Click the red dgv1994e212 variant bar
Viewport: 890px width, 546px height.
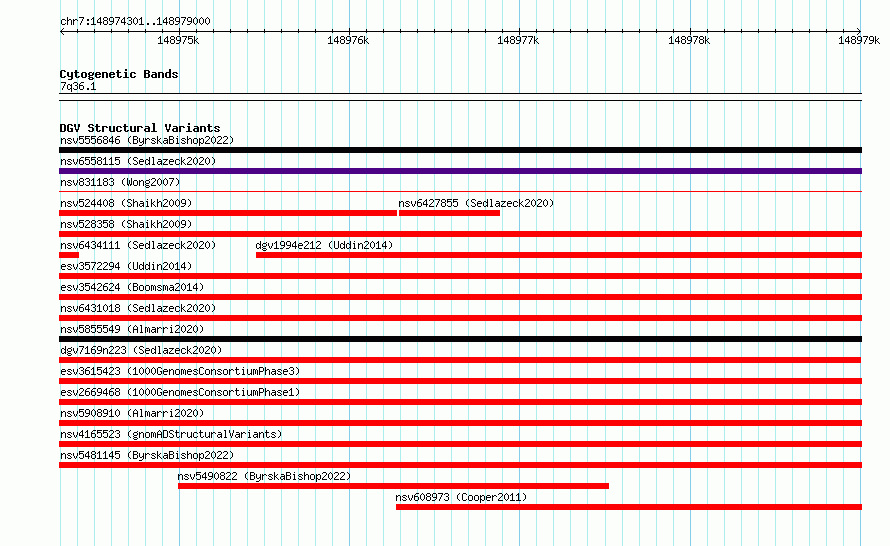[x=559, y=255]
